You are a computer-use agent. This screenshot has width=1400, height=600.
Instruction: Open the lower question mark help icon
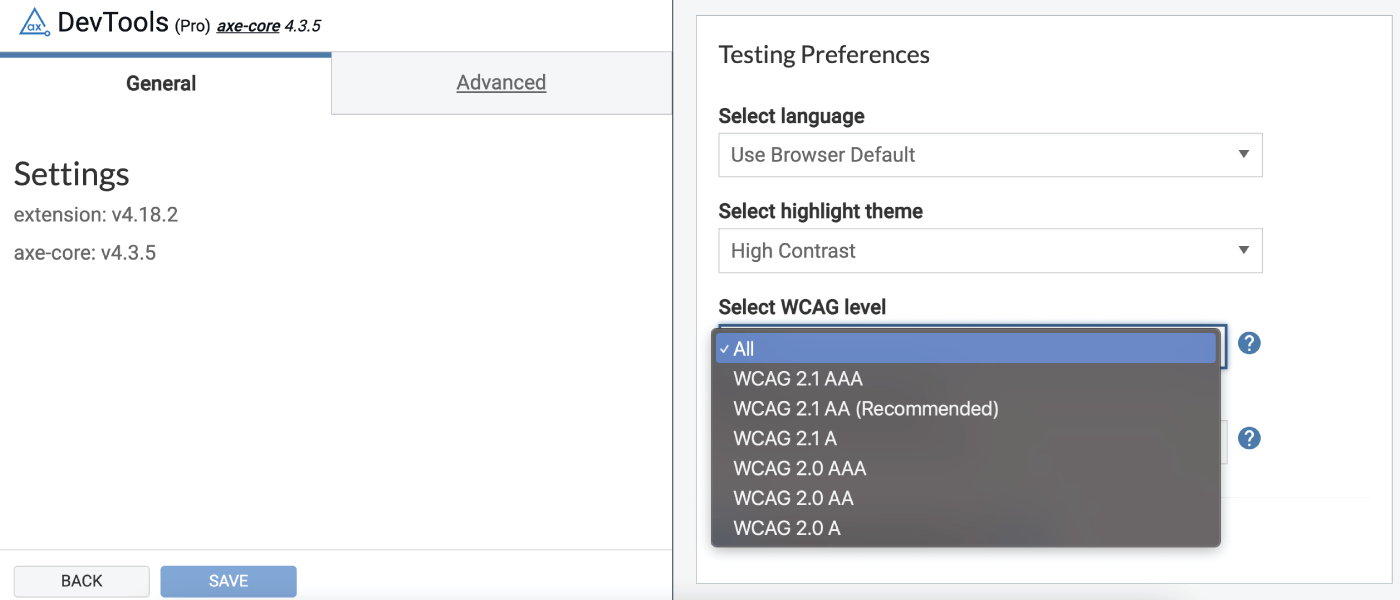tap(1248, 438)
